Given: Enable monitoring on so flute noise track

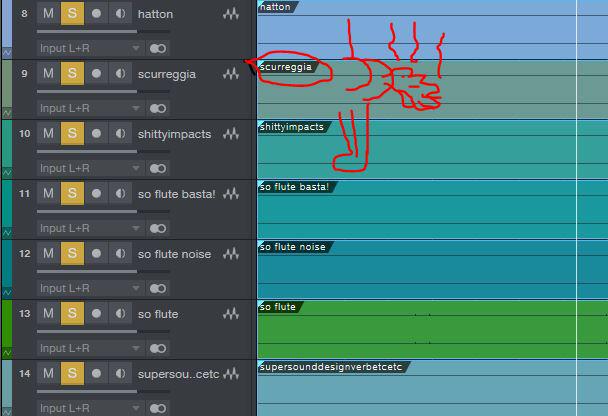Looking at the screenshot, I should (120, 254).
